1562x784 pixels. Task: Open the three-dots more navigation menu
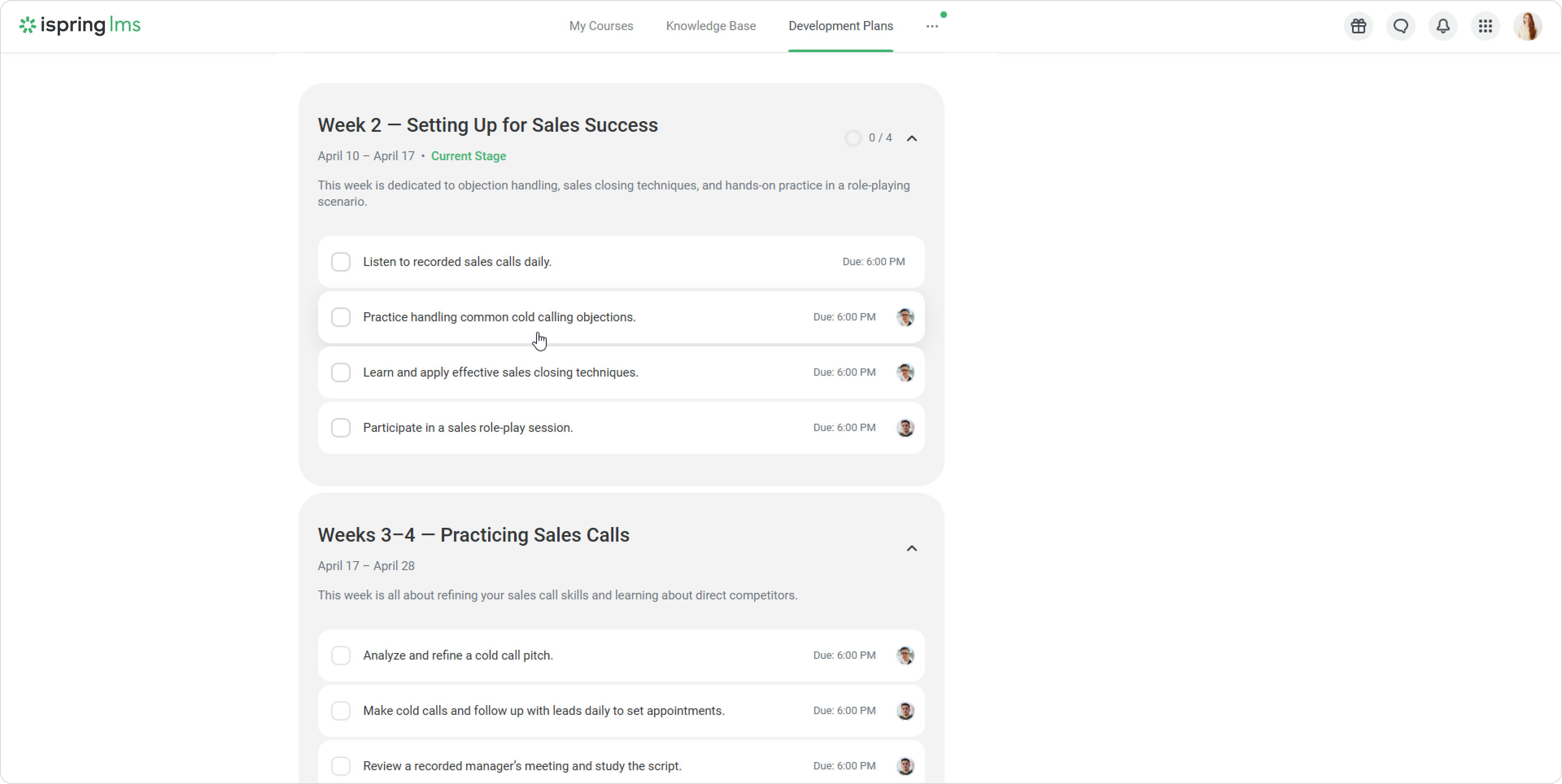tap(932, 26)
